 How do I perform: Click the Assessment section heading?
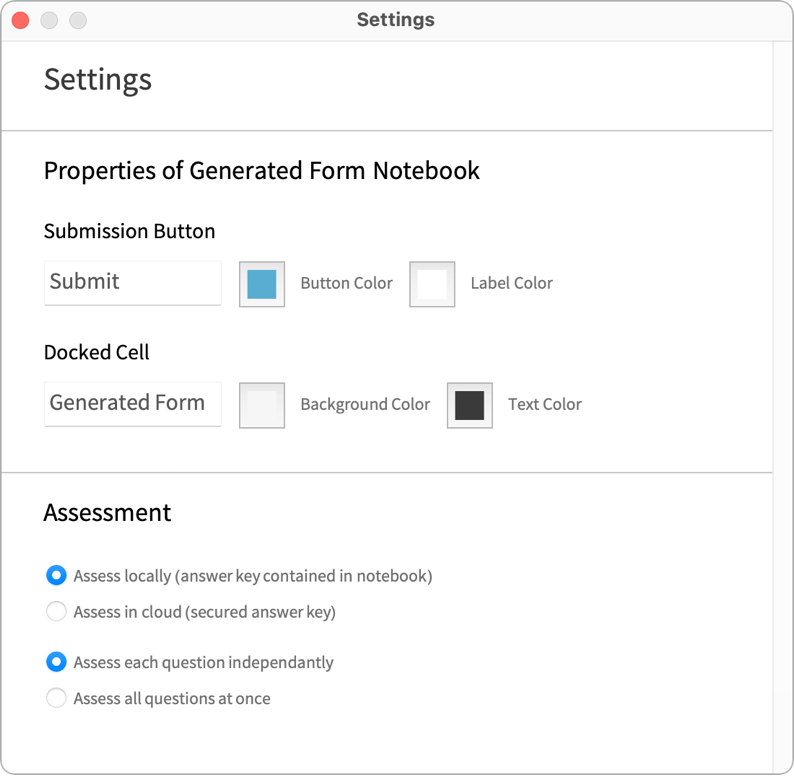click(x=107, y=513)
